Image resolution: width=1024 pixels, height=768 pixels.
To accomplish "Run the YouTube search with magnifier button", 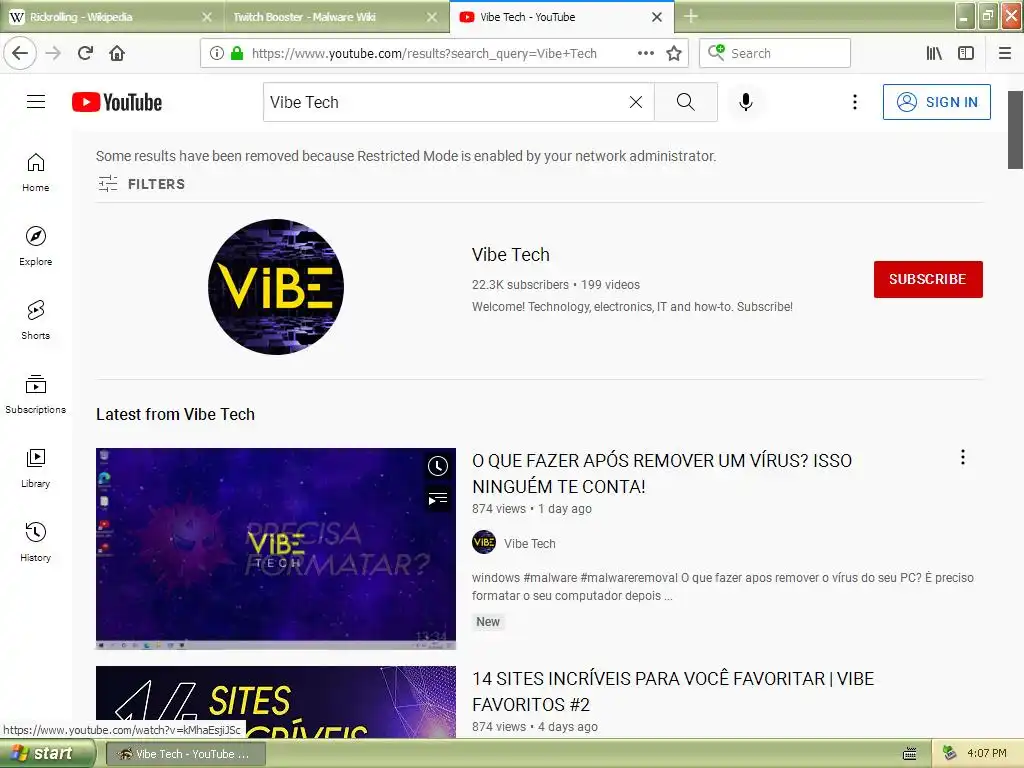I will click(686, 102).
